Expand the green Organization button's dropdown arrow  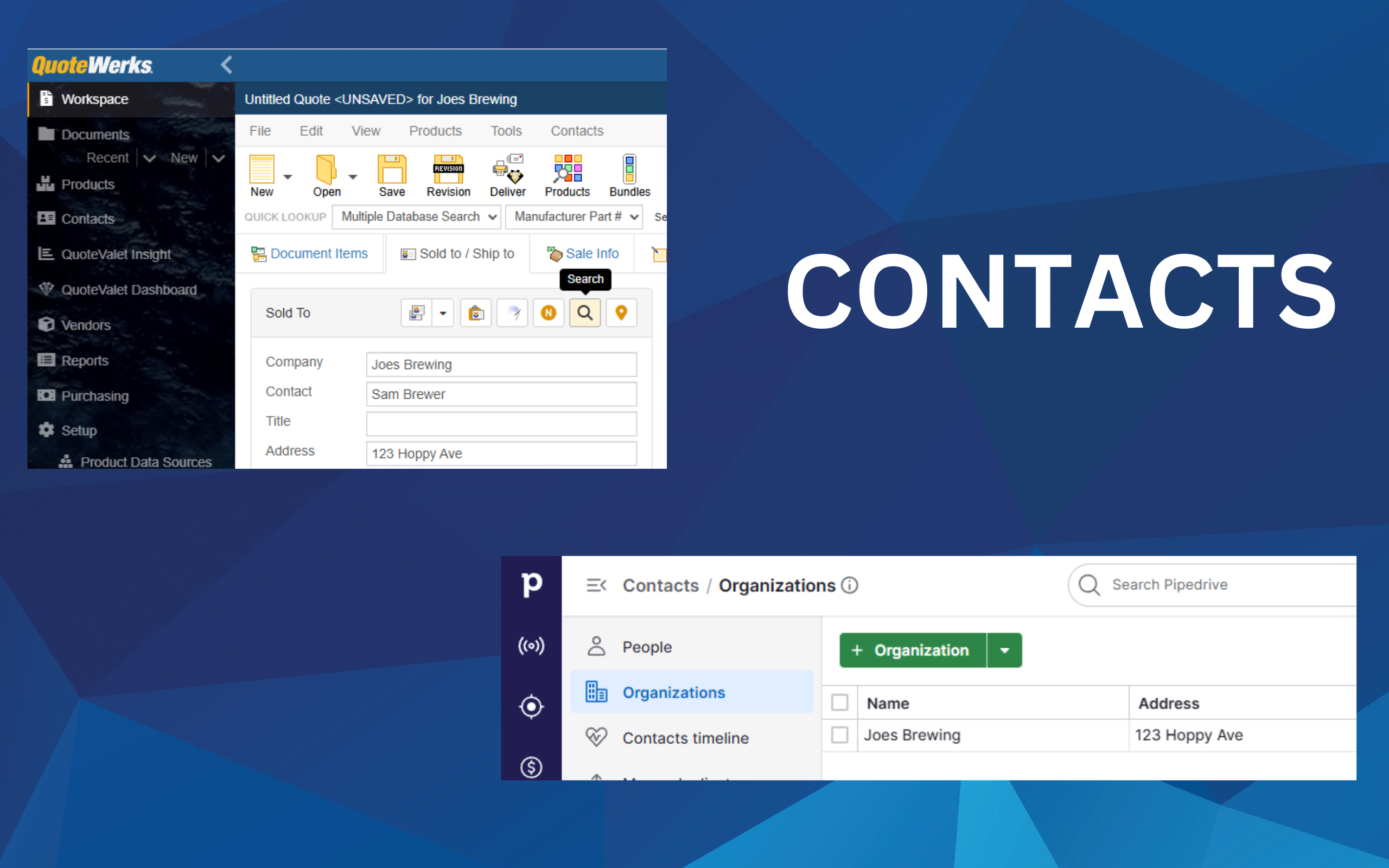tap(1004, 650)
